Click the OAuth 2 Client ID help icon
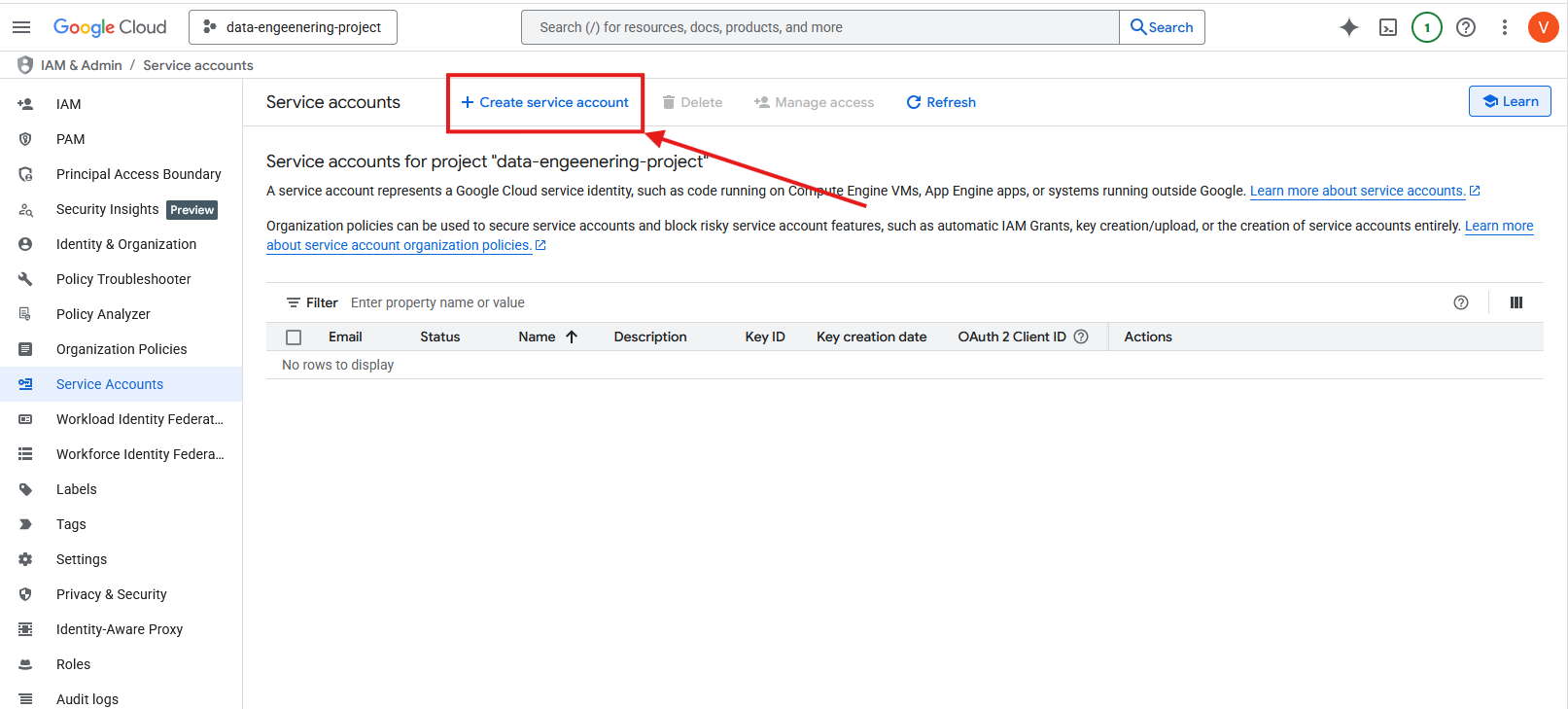1568x709 pixels. tap(1081, 337)
